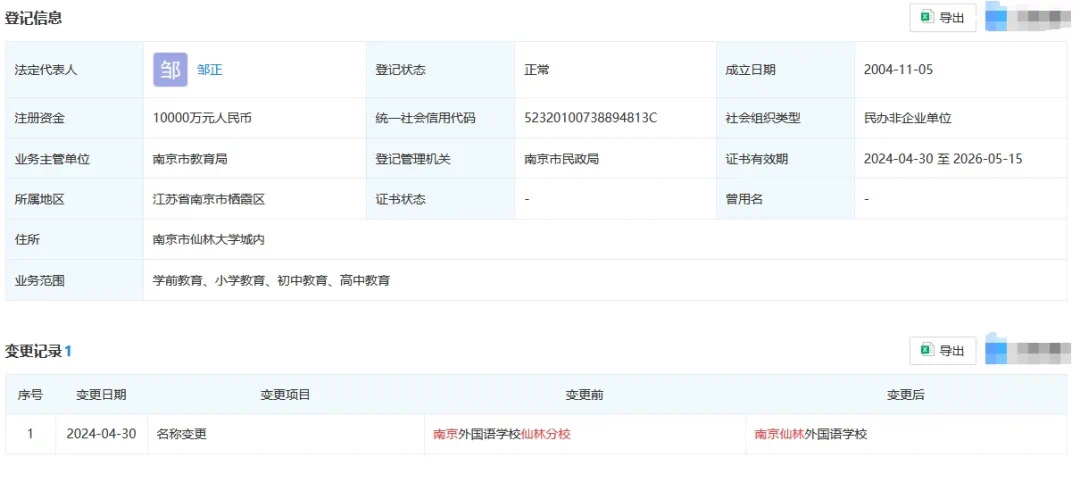The image size is (1080, 491).
Task: Select supervising unit 南京市教育局
Action: point(189,159)
